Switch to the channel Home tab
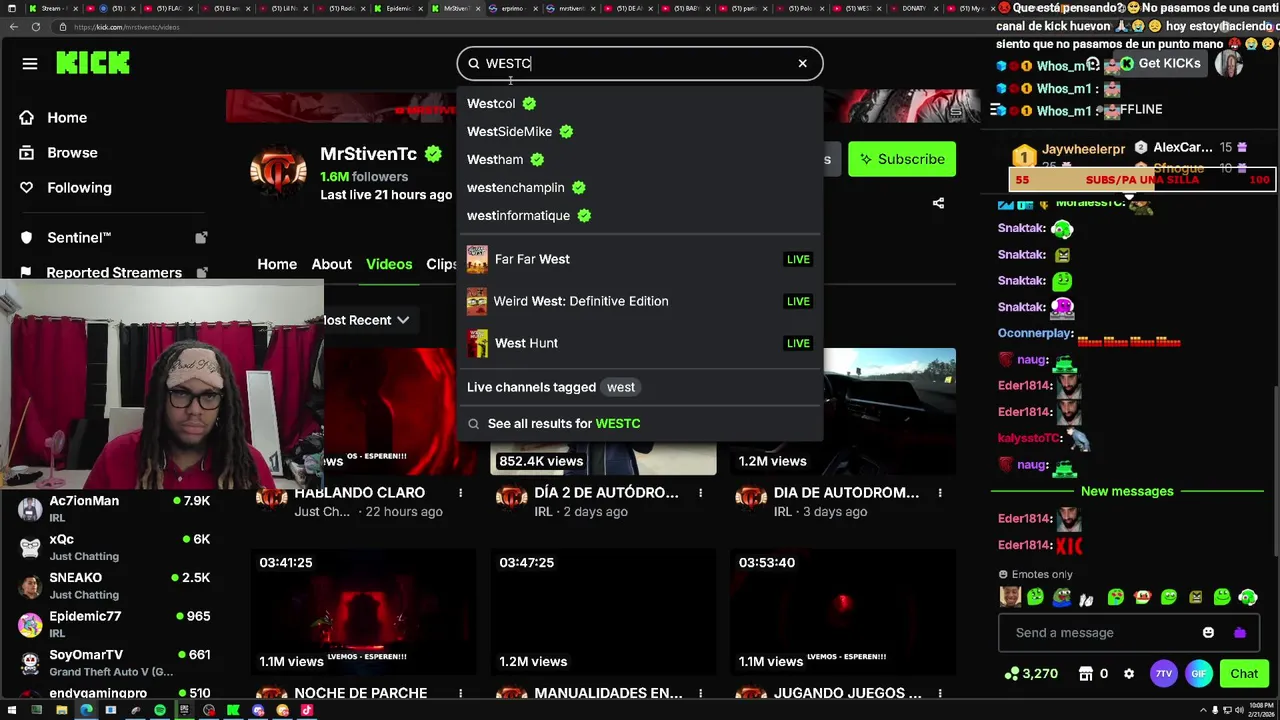The image size is (1280, 720). pos(277,264)
